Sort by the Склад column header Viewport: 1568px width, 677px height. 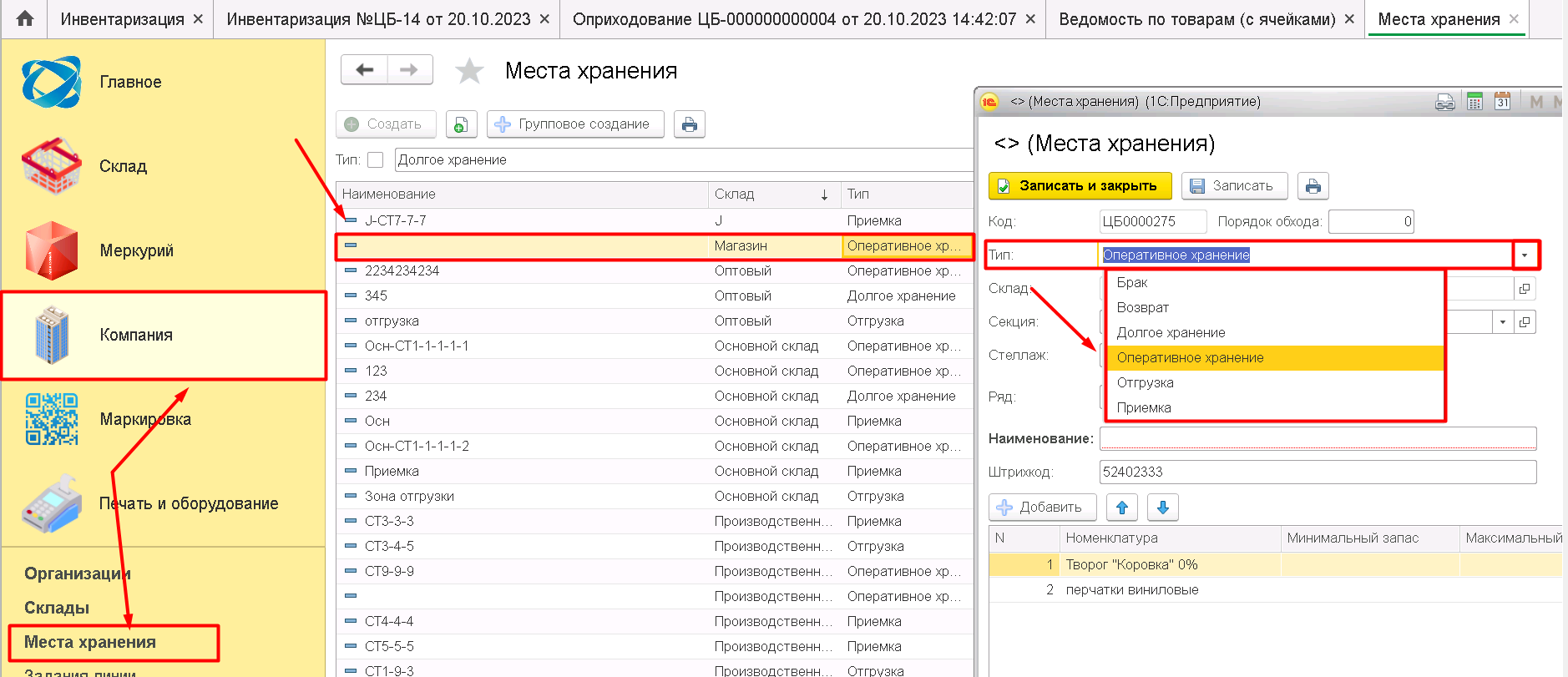pos(773,195)
